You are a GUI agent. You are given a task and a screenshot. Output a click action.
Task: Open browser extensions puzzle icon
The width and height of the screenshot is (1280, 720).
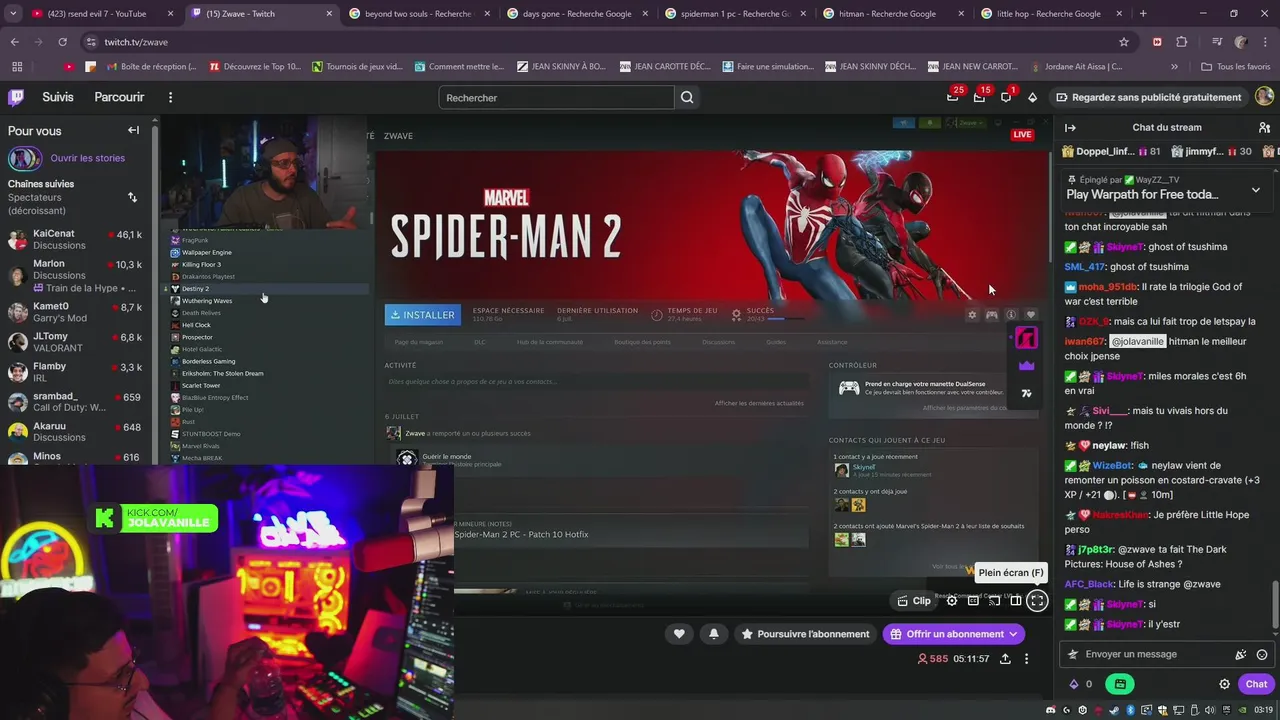[x=1182, y=42]
